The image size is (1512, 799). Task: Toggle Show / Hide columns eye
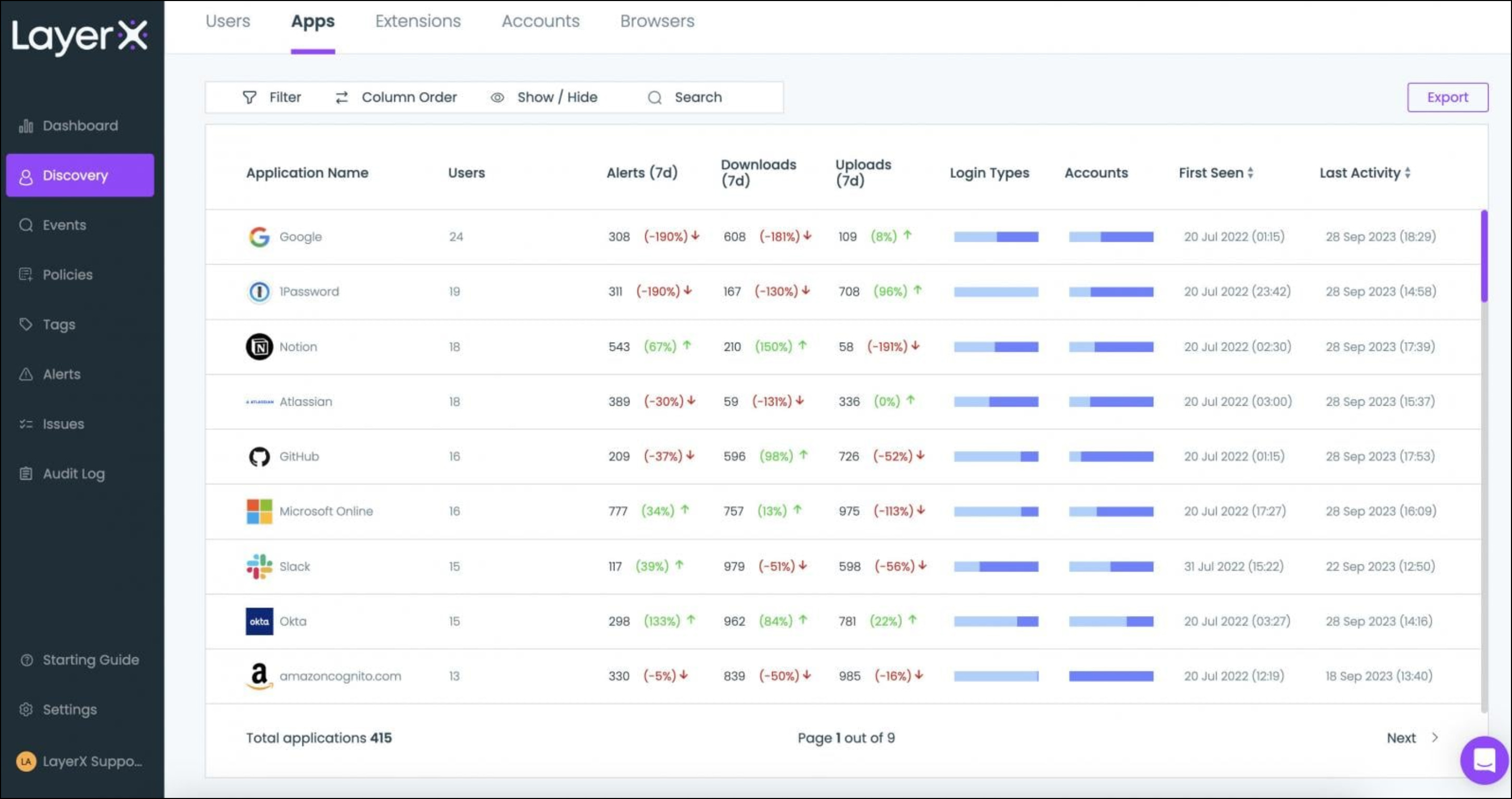(x=497, y=97)
